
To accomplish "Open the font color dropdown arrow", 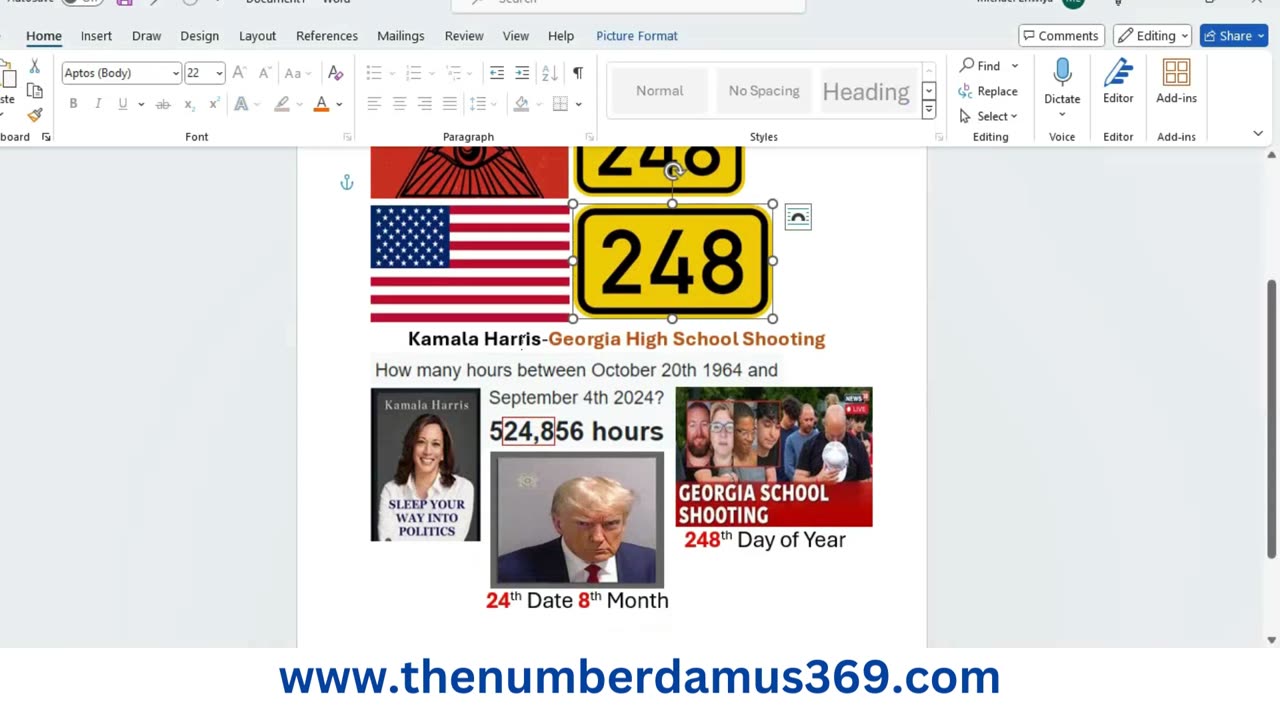I will pos(339,104).
